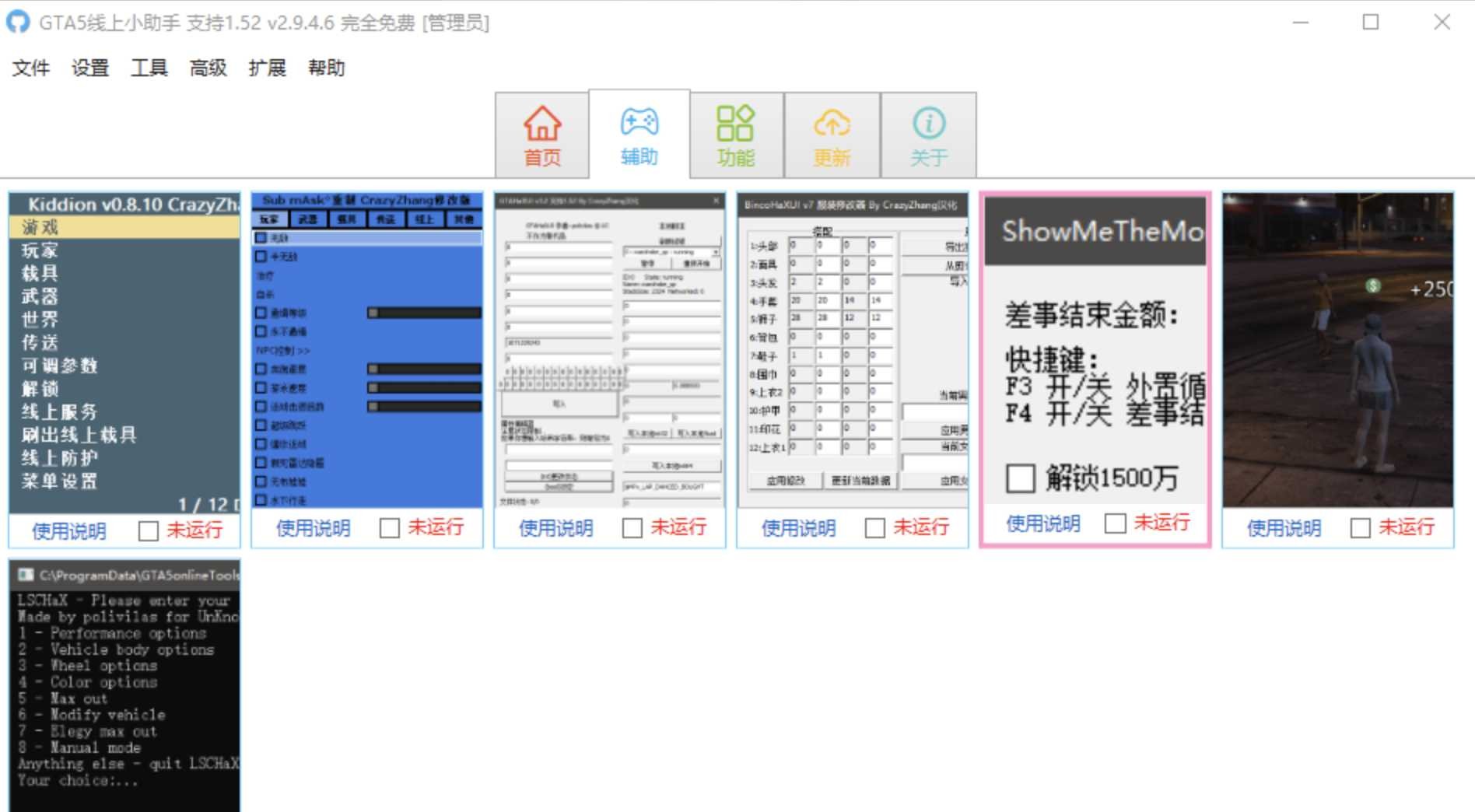This screenshot has width=1475, height=812.
Task: Open the 扩展 menu
Action: 268,68
